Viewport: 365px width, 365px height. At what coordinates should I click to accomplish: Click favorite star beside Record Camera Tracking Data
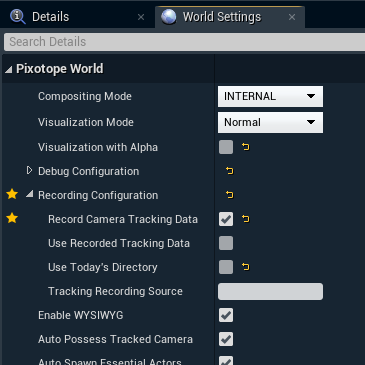coord(12,218)
